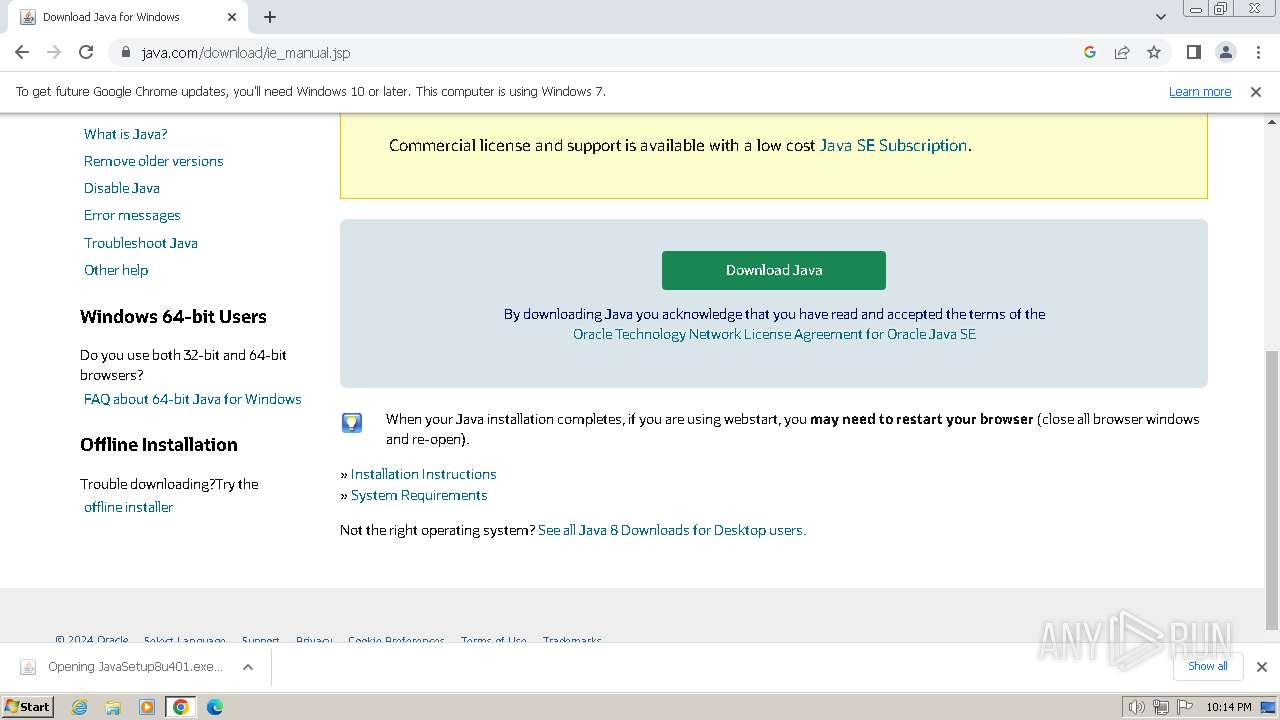Open the volume speaker tray icon
1280x720 pixels.
(1136, 707)
